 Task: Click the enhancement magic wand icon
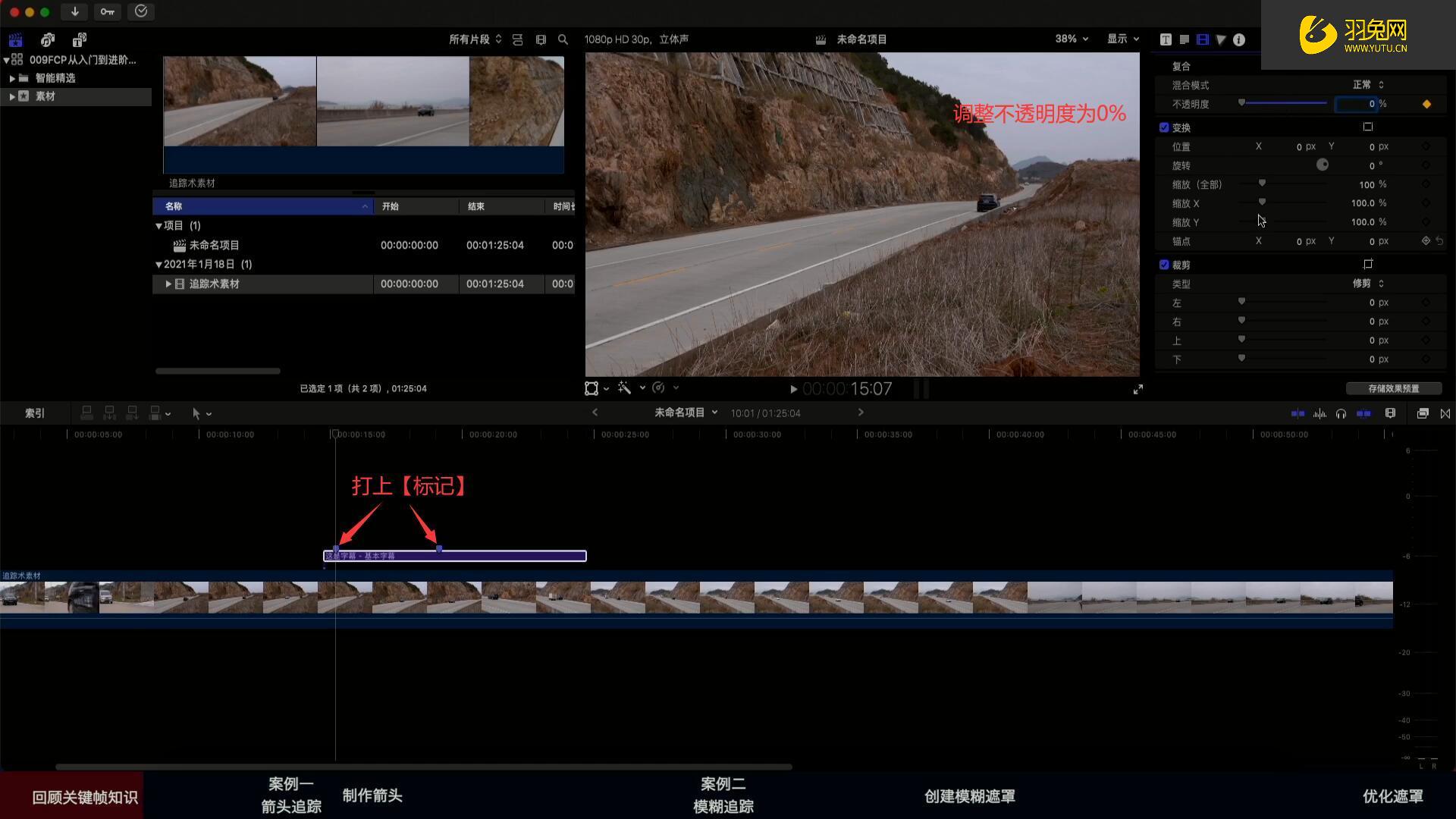pyautogui.click(x=624, y=388)
